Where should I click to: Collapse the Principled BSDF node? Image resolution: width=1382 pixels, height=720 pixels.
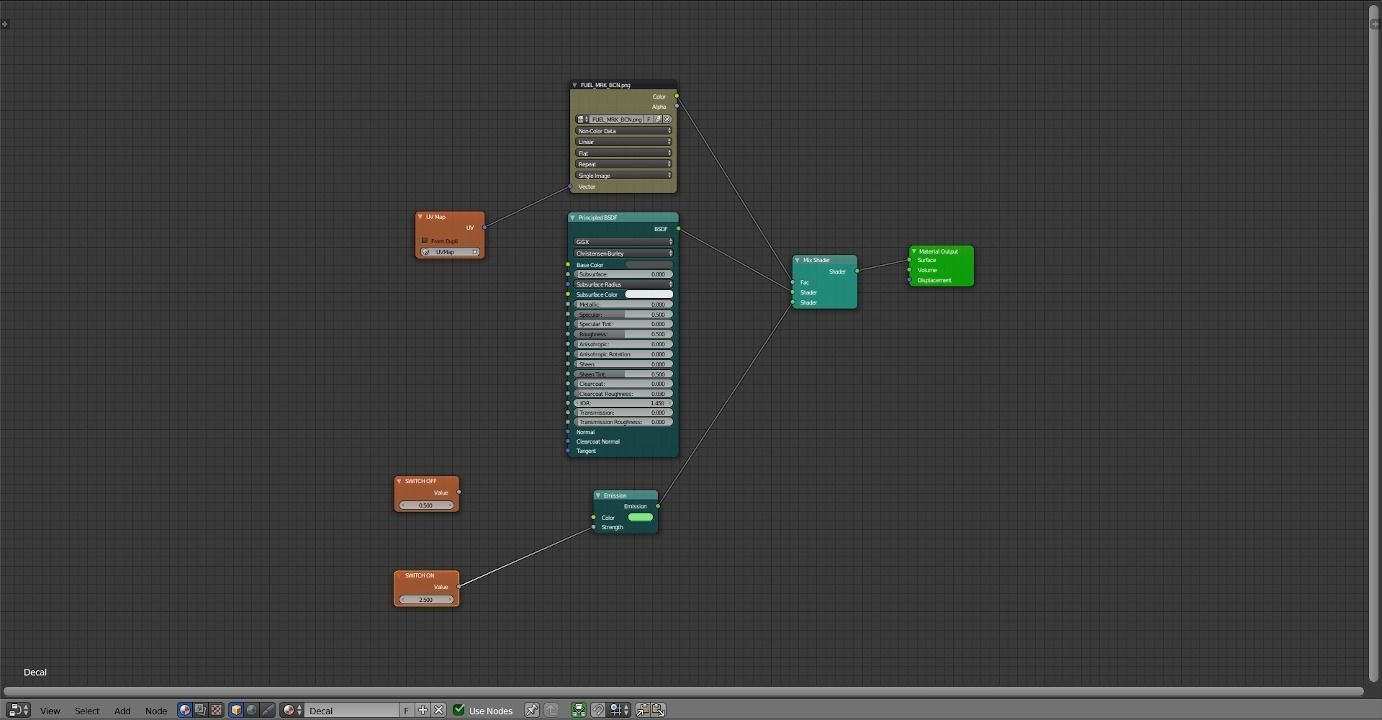pyautogui.click(x=573, y=217)
